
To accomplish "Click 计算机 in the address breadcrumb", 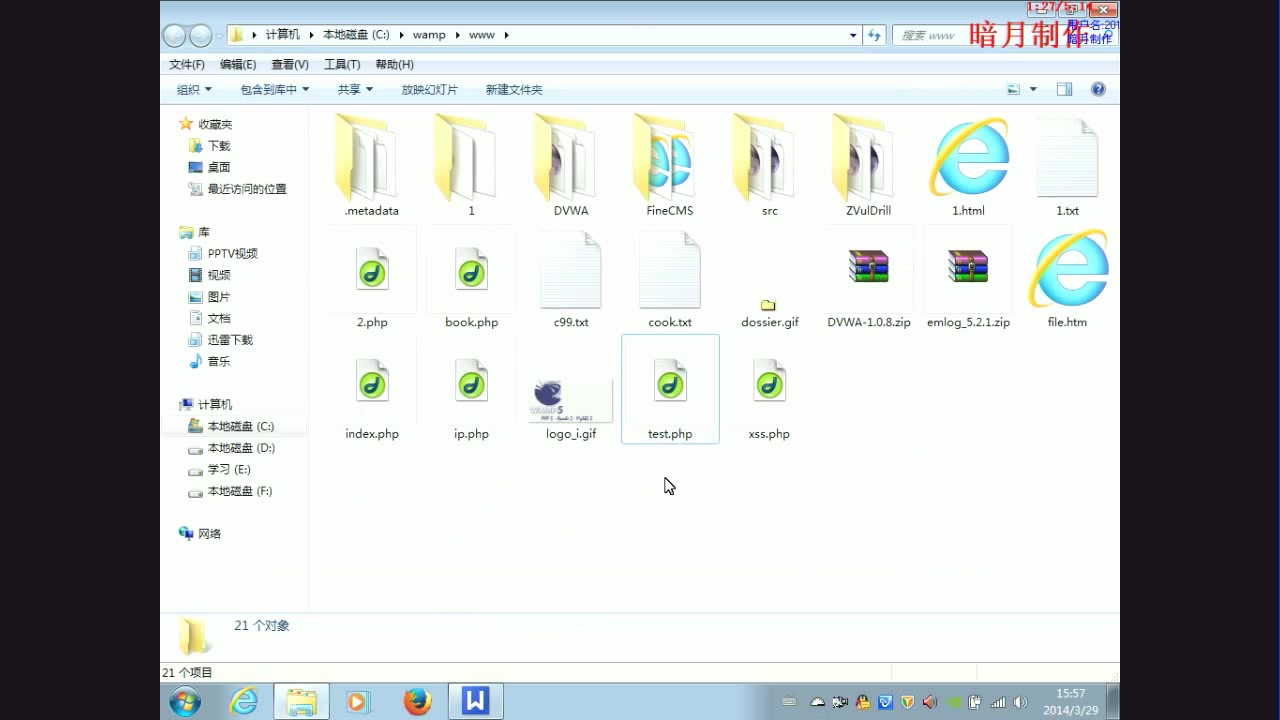I will click(282, 35).
